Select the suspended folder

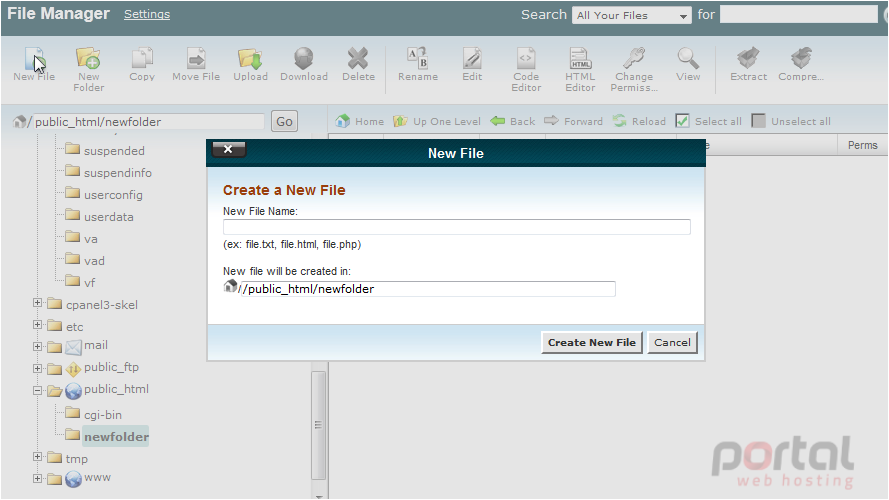[x=114, y=151]
